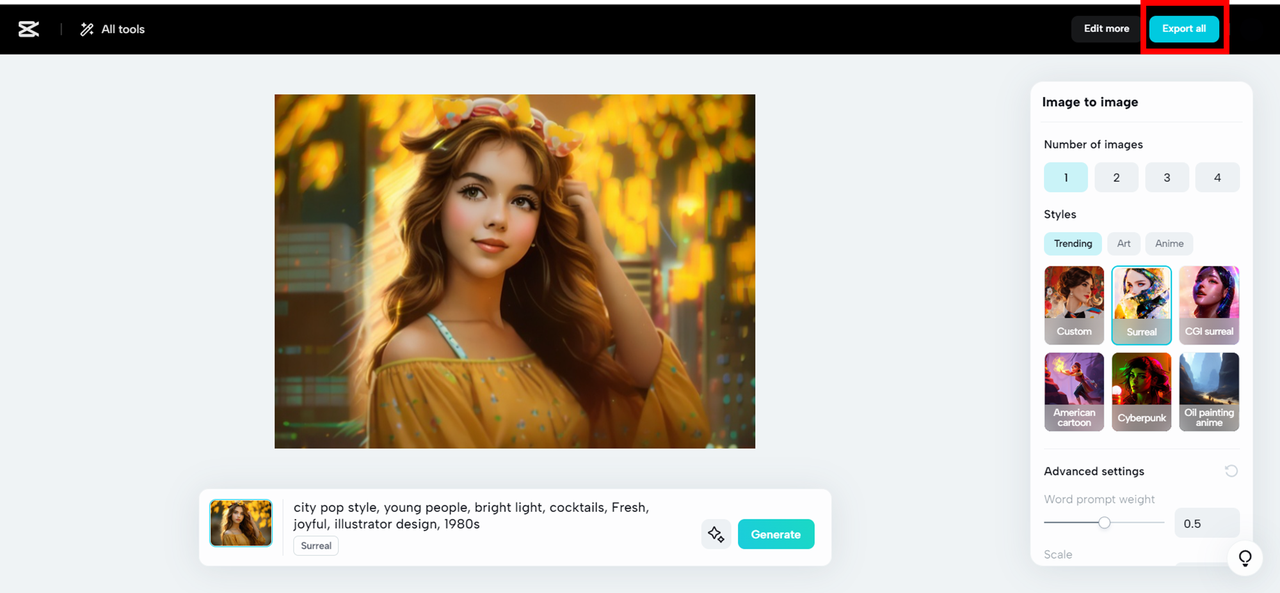Click the Word prompt weight value field
The width and height of the screenshot is (1280, 593).
[1207, 523]
